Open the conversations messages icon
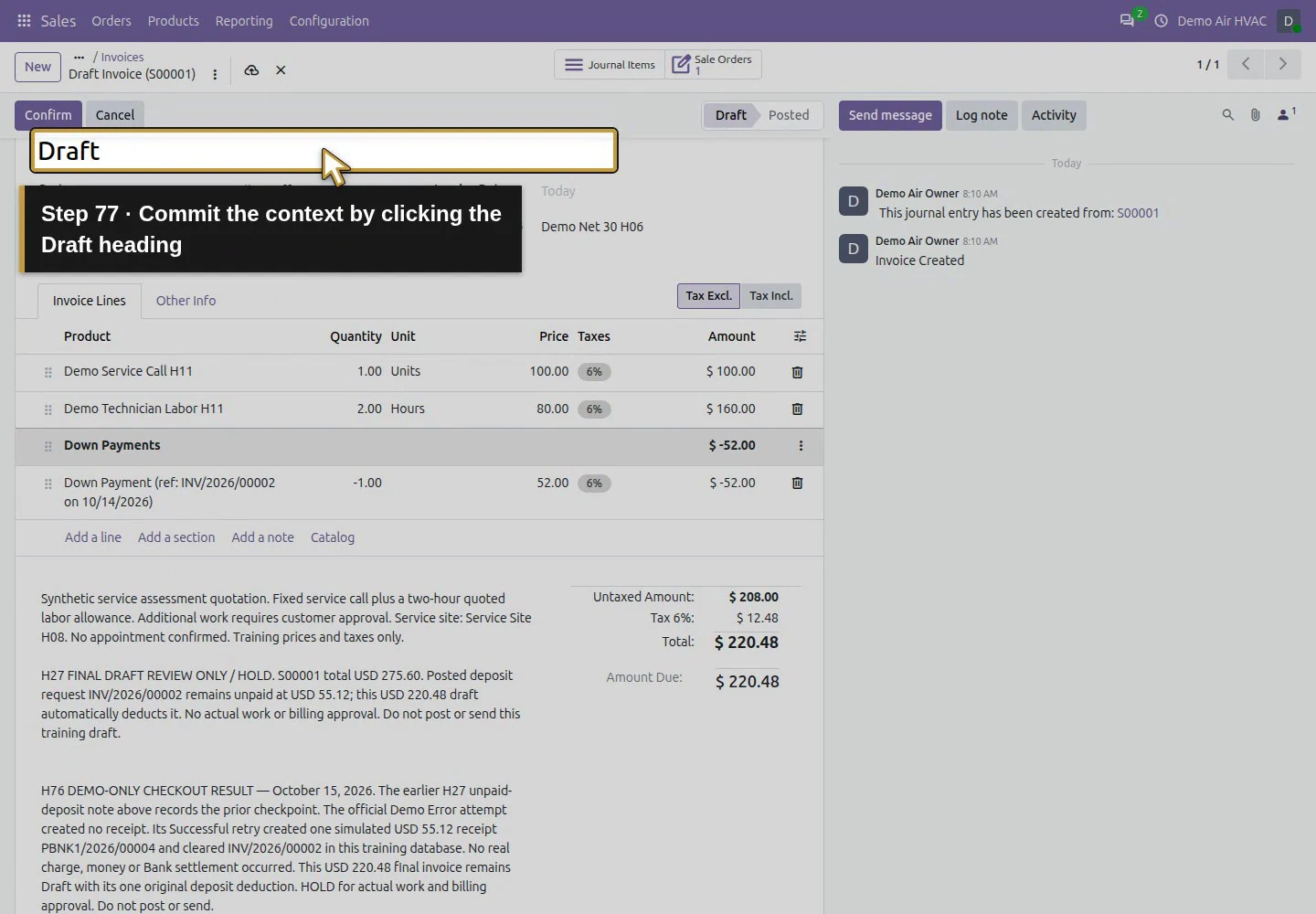This screenshot has height=914, width=1316. (x=1127, y=21)
